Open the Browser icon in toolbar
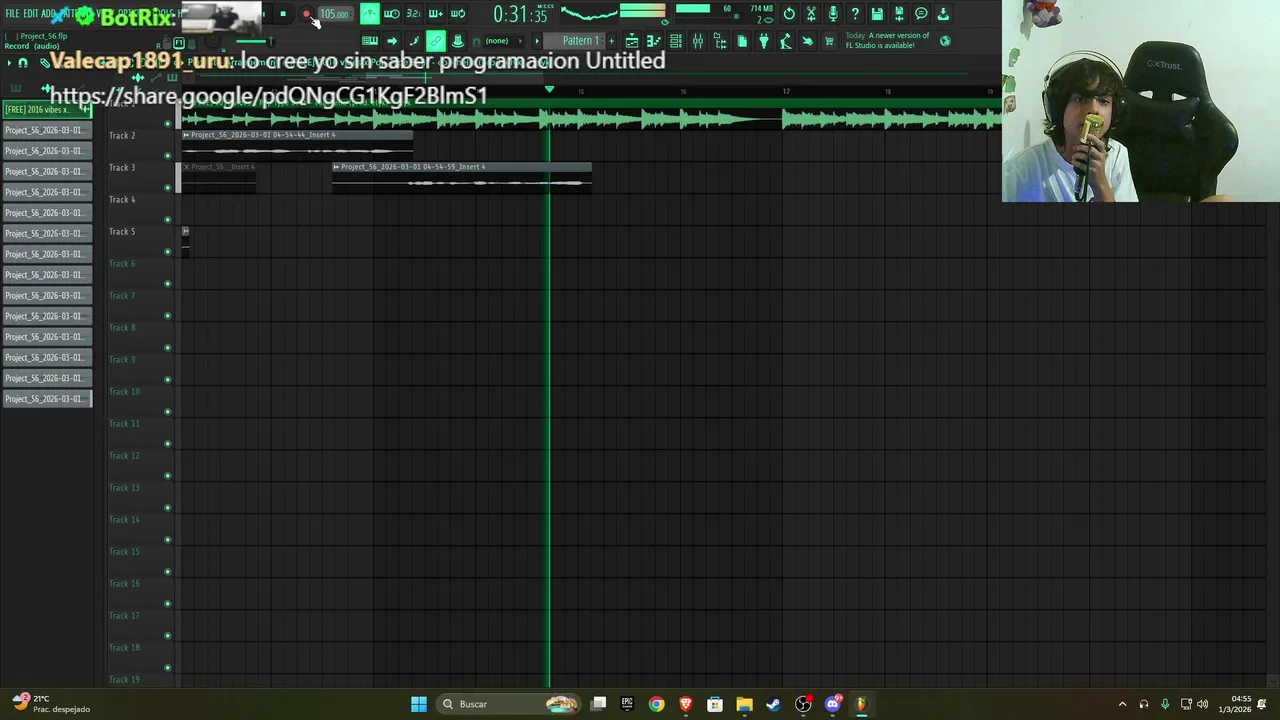The width and height of the screenshot is (1280, 720). [x=720, y=41]
